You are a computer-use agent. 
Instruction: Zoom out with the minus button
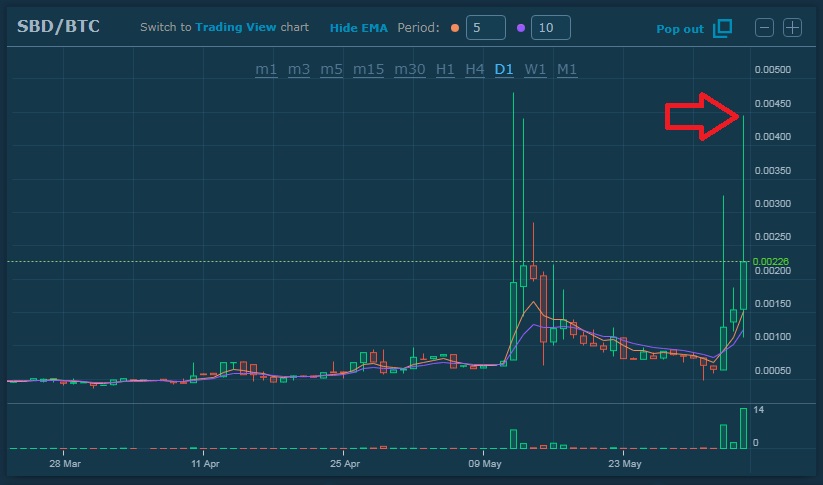[764, 27]
